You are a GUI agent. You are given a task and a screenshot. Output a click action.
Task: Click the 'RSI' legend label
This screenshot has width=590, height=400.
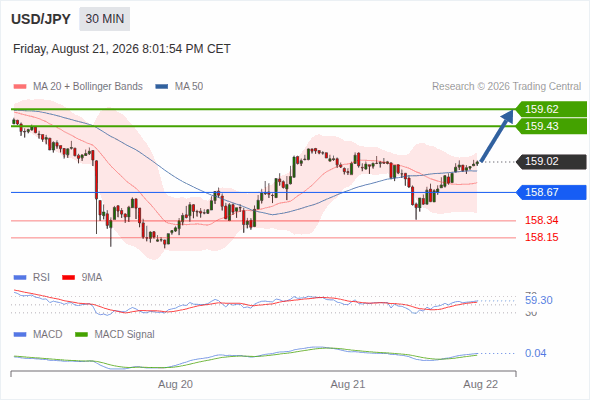pyautogui.click(x=41, y=278)
